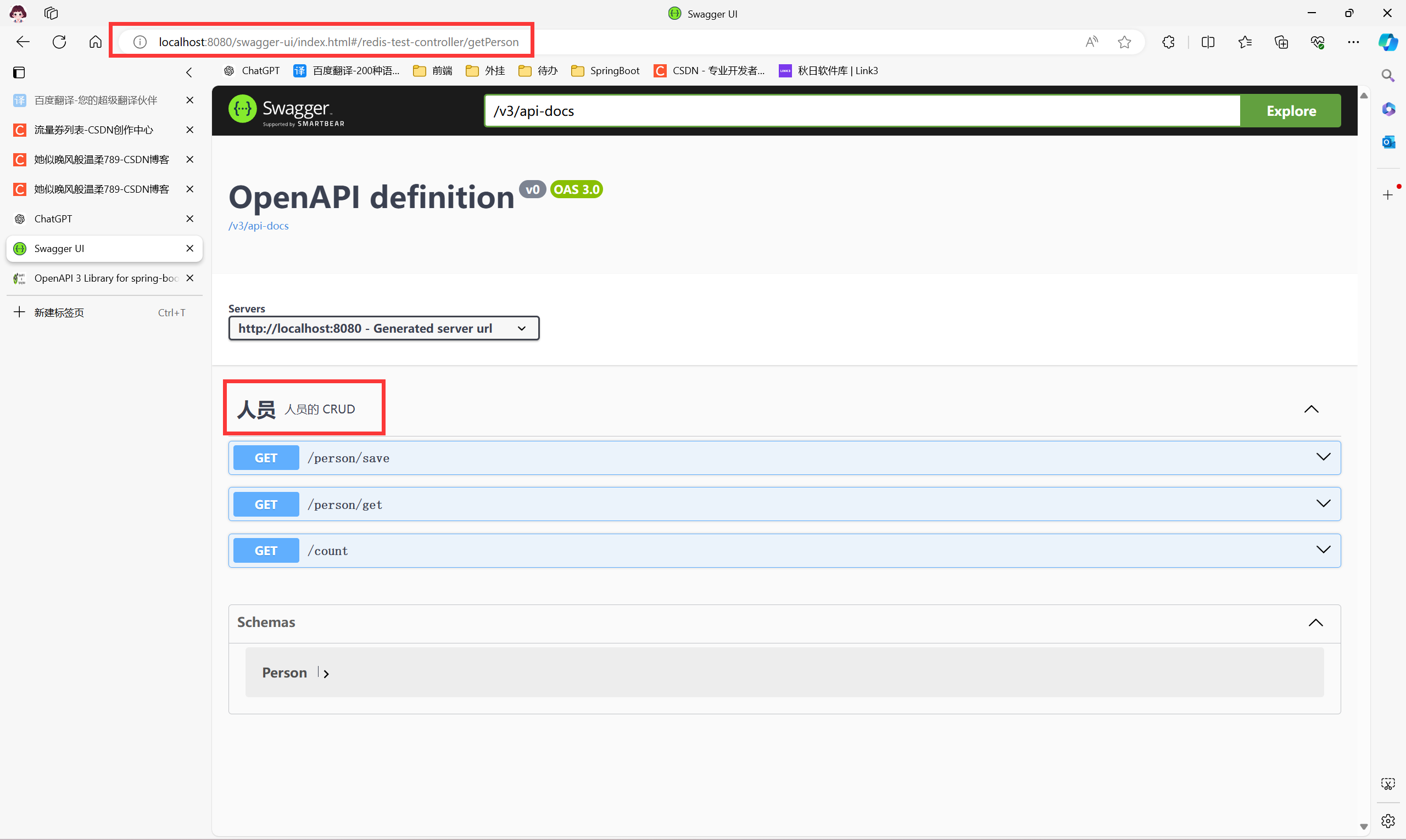Click the Read aloud icon

coord(1092,42)
